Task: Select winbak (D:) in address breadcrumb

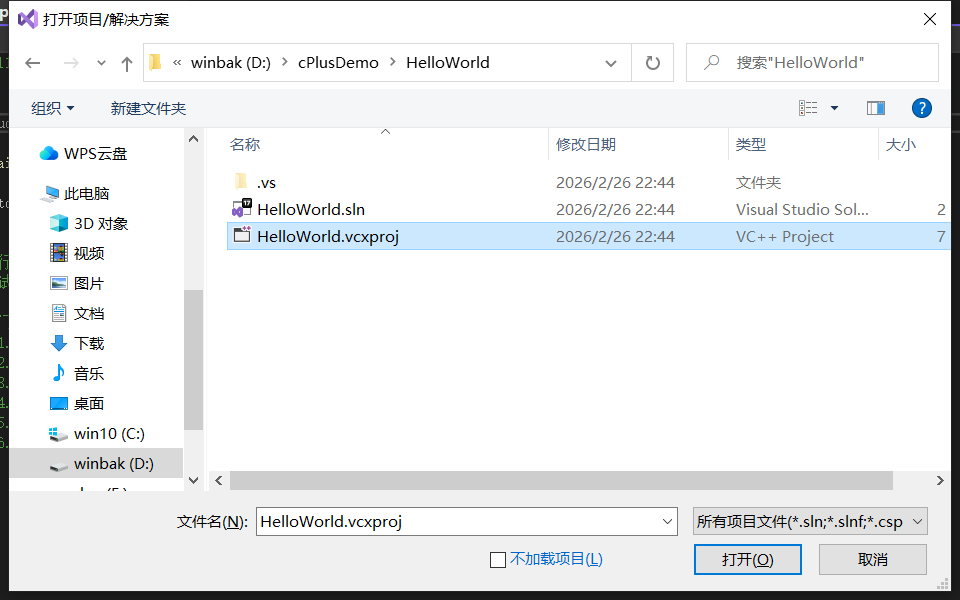Action: pos(231,62)
